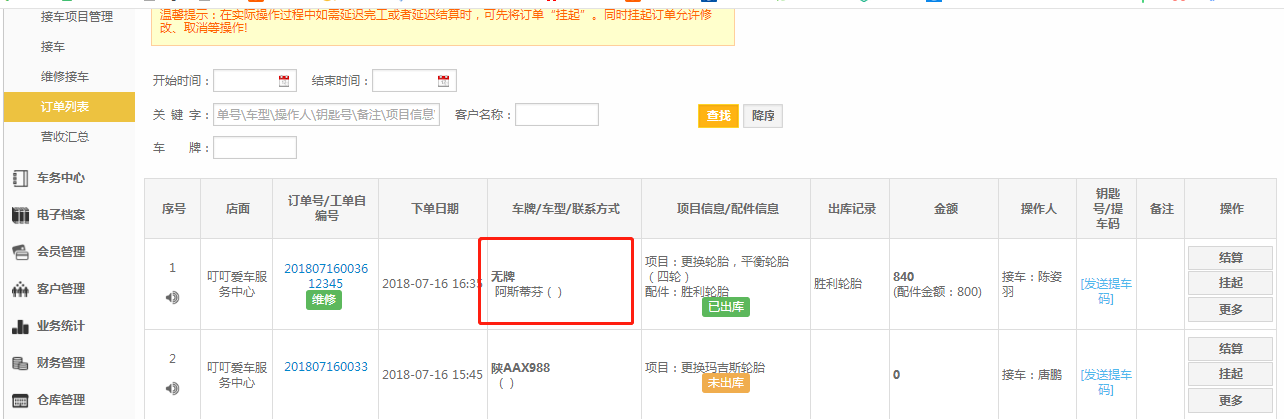Viewport: 1284px width, 419px height.
Task: Click the calendar icon in 开始时间 field
Action: [x=284, y=81]
